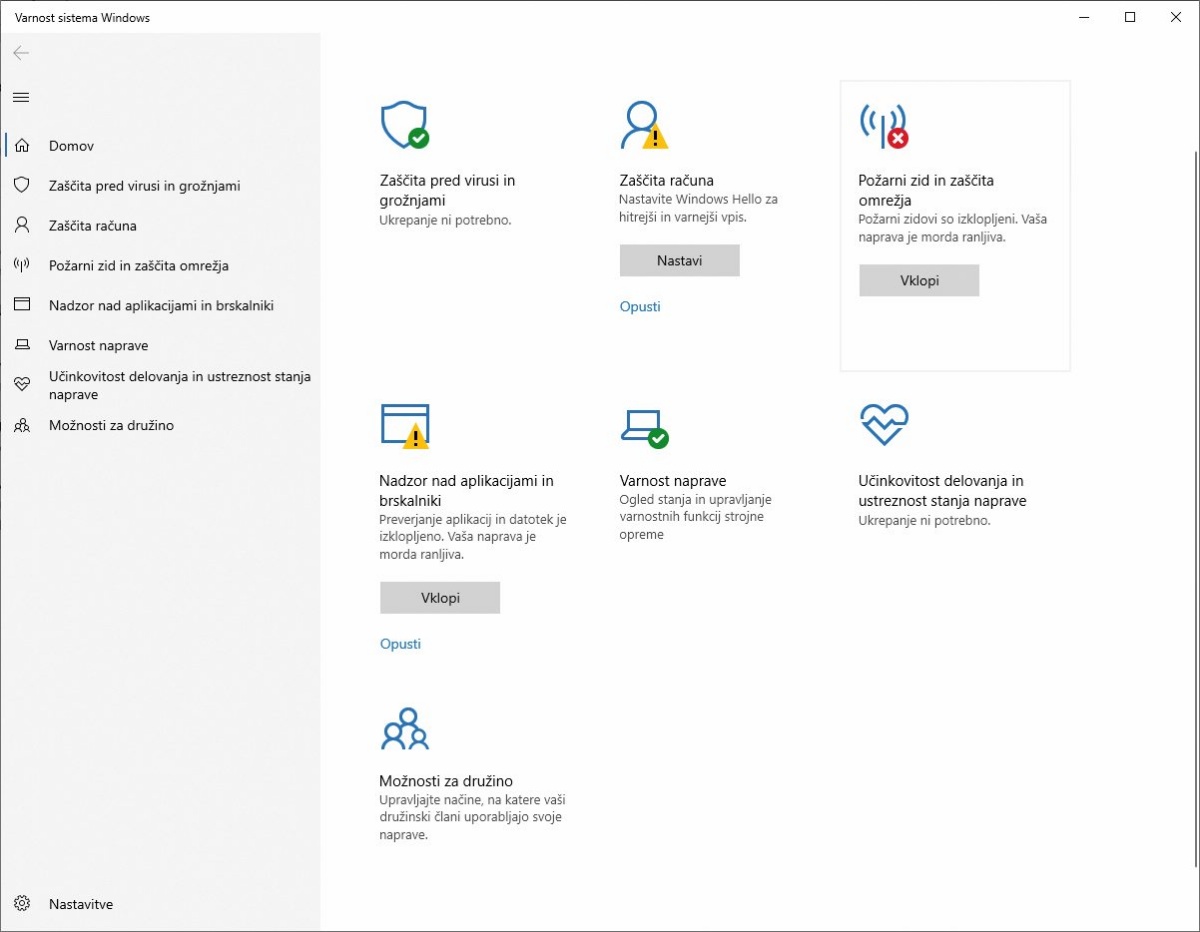Click the firewall antenna icon in sidebar
1200x932 pixels.
click(x=22, y=266)
